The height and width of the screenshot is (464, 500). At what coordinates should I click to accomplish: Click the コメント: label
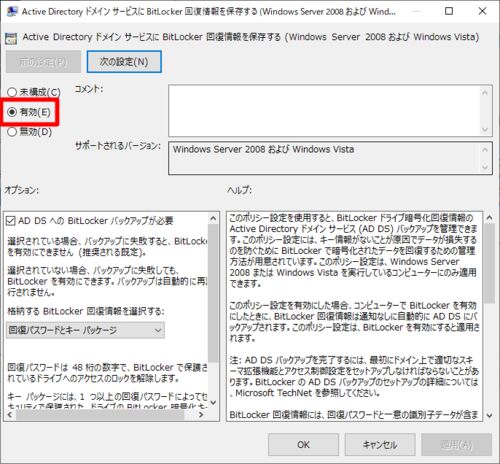(89, 89)
